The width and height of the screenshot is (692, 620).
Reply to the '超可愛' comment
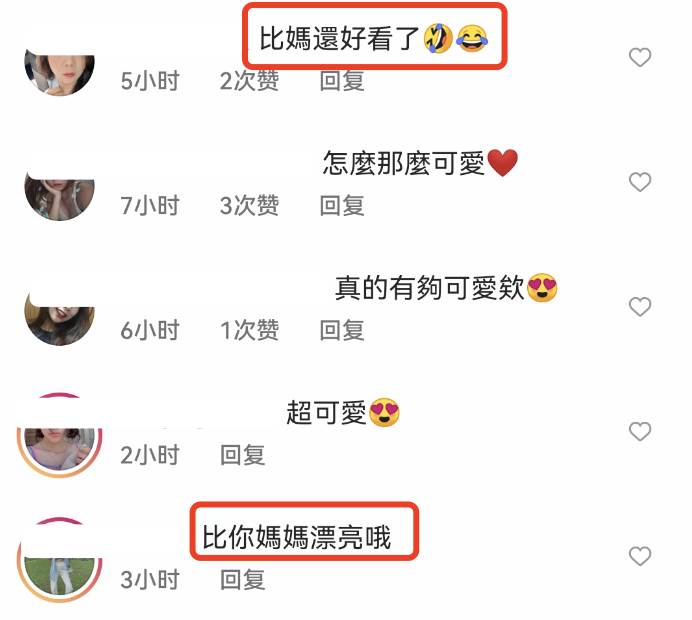(x=242, y=455)
